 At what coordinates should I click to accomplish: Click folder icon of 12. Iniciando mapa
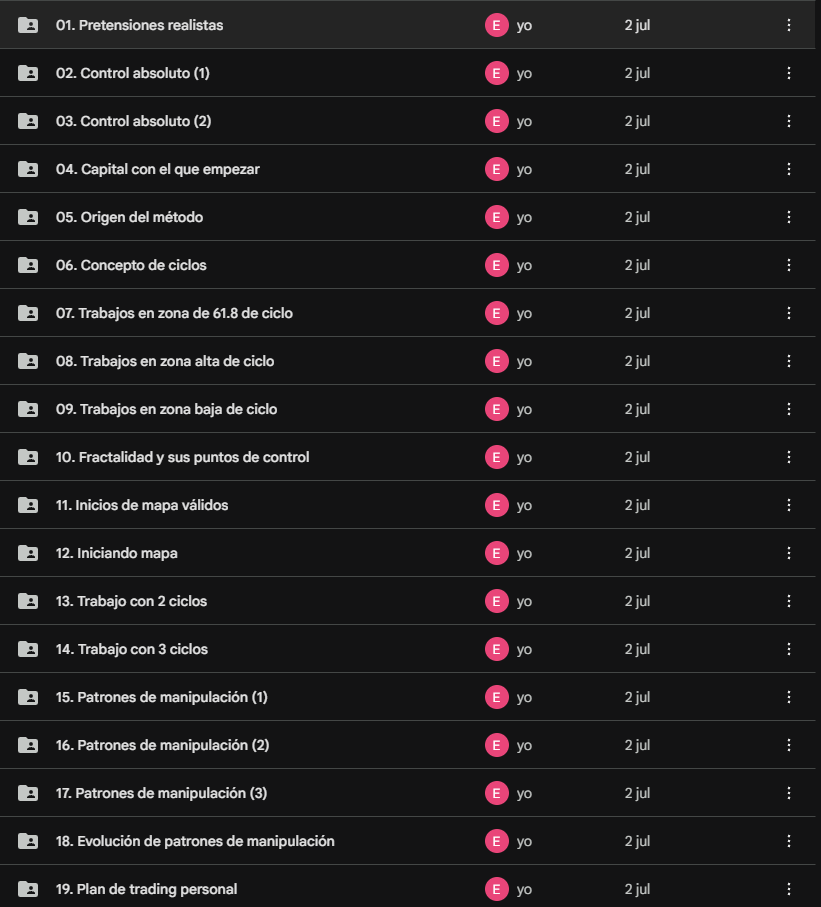[28, 553]
